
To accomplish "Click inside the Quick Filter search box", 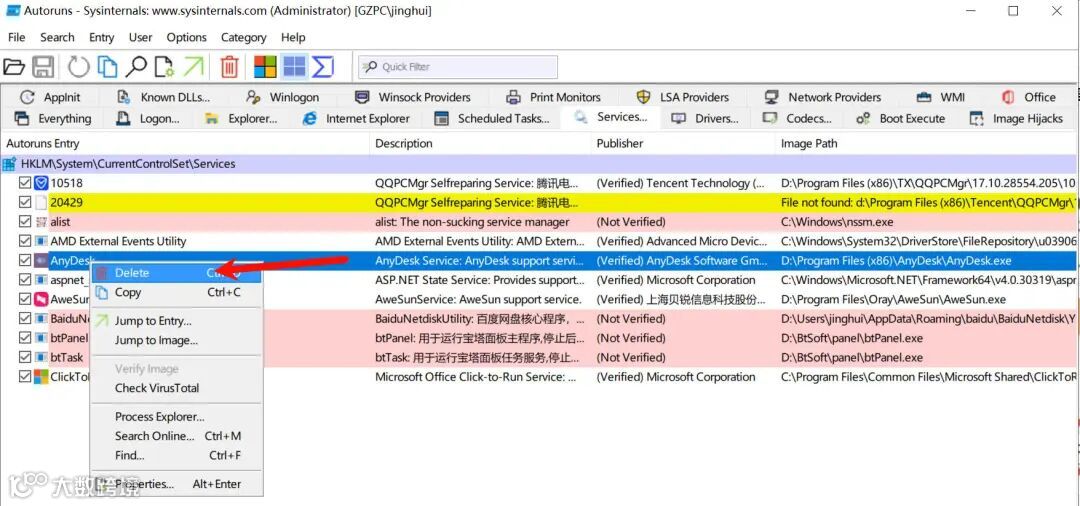I will point(458,67).
